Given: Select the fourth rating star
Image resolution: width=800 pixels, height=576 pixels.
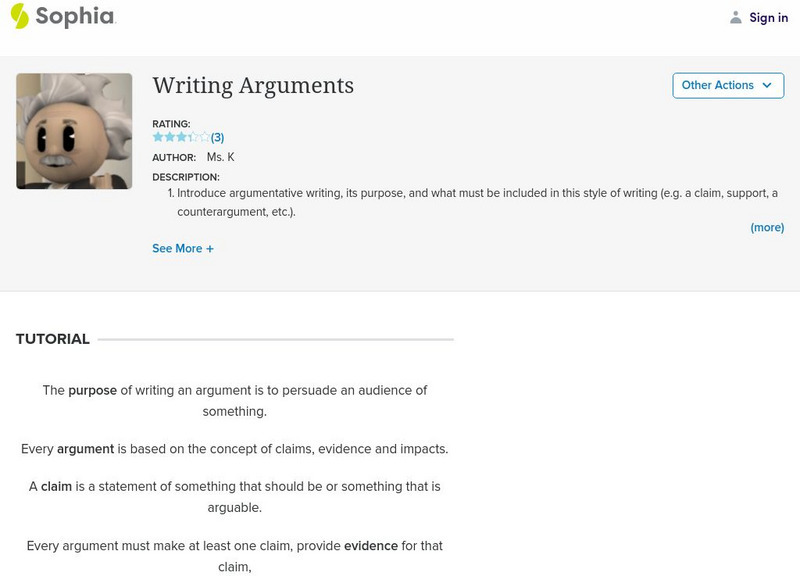Looking at the screenshot, I should [x=193, y=137].
